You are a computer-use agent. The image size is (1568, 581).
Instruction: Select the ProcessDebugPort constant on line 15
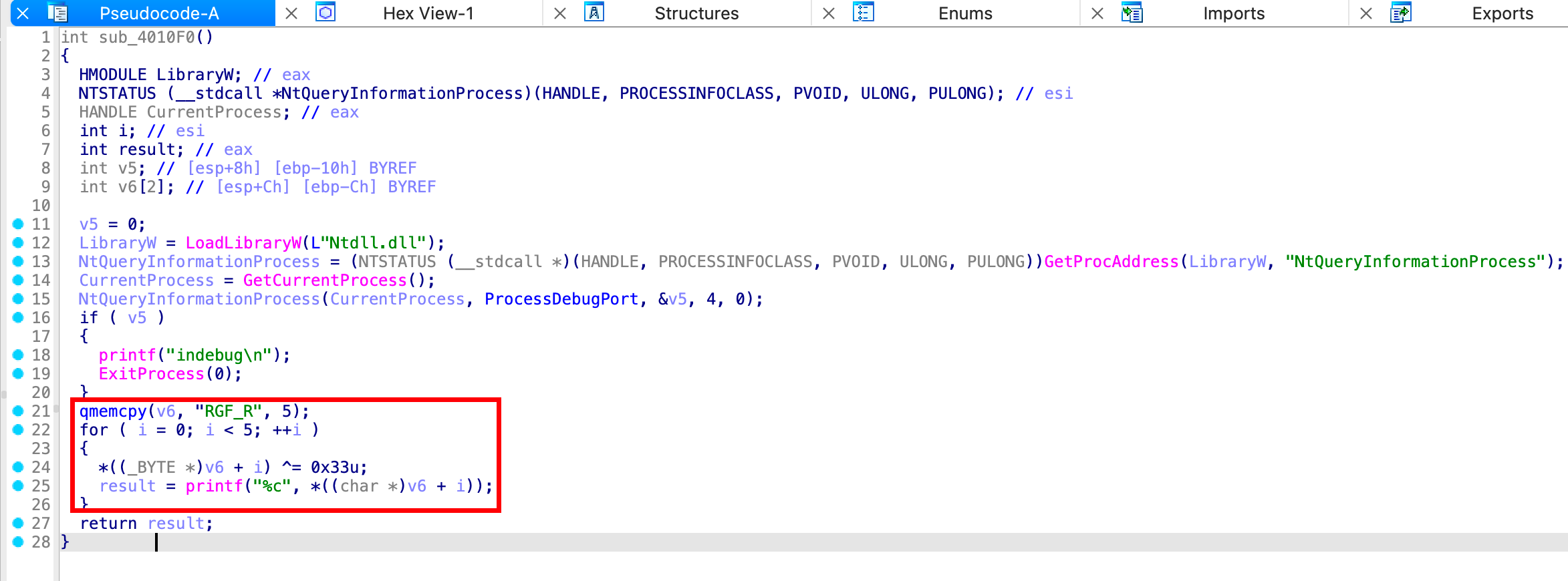pyautogui.click(x=561, y=299)
